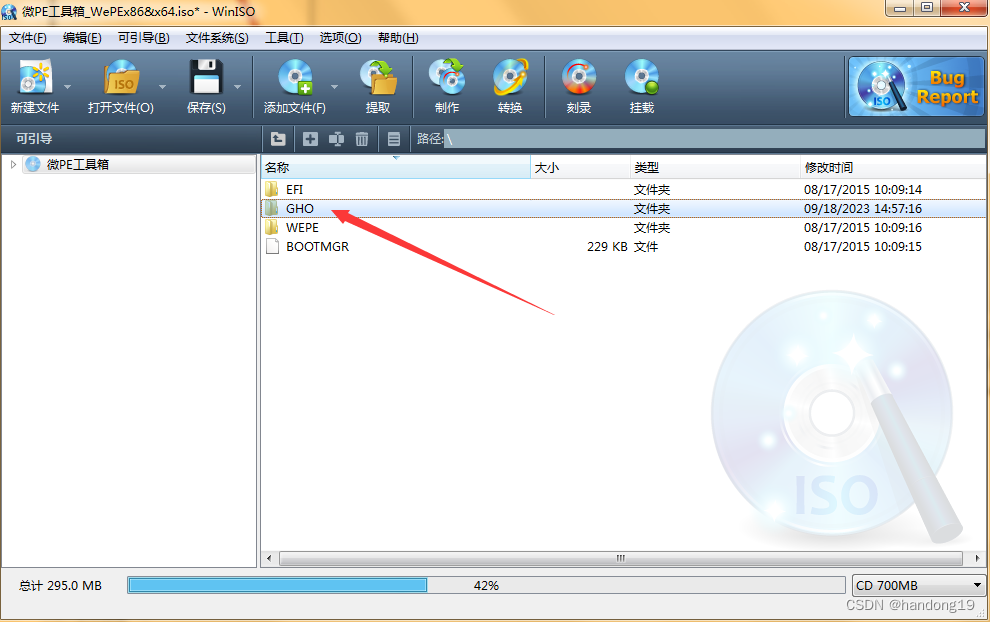This screenshot has width=990, height=622.
Task: Open the 文件(F) menu
Action: [27, 38]
